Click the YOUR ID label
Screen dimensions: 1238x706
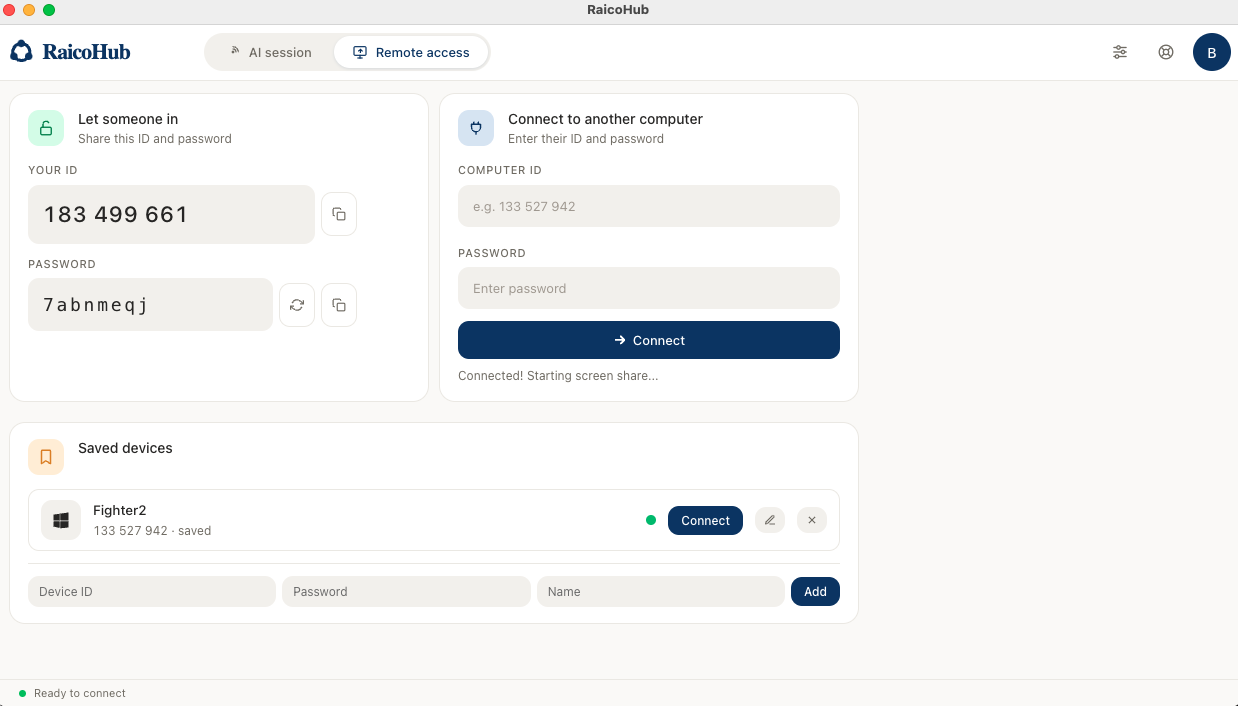click(x=53, y=170)
